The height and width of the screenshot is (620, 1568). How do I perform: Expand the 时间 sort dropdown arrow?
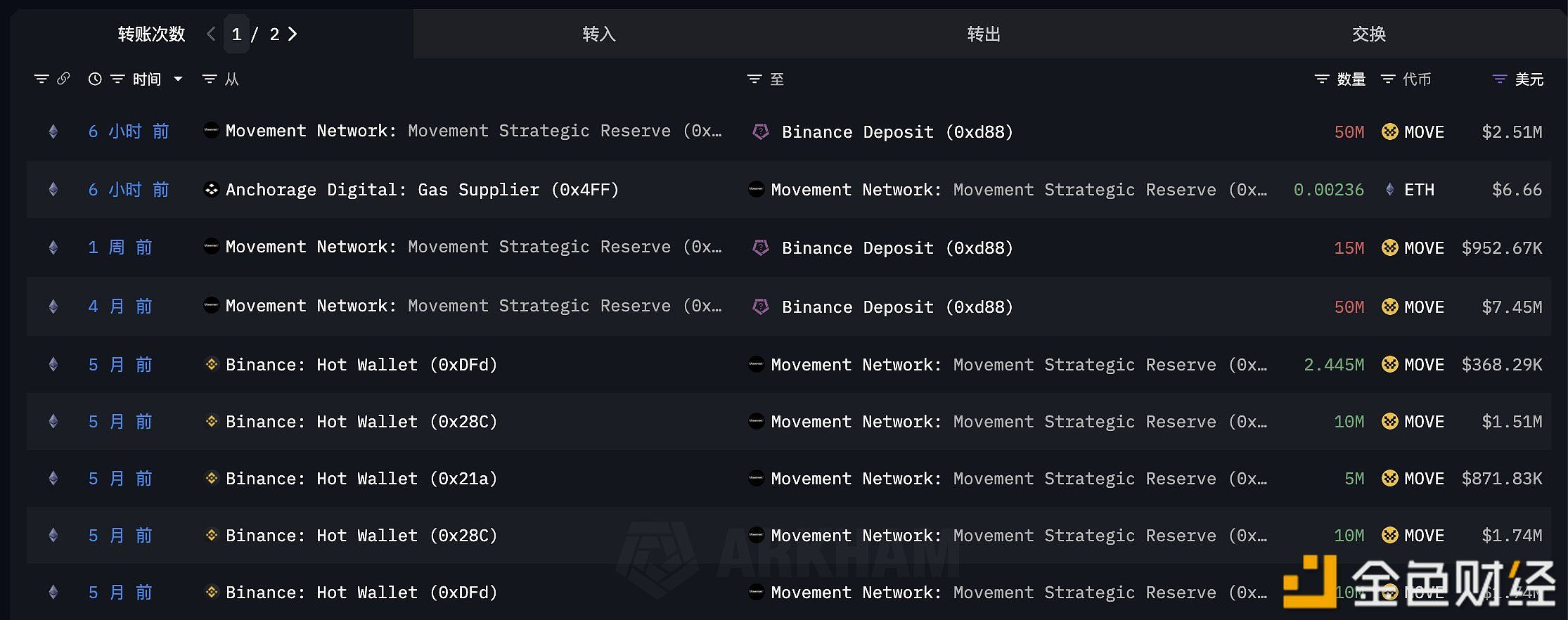[179, 79]
